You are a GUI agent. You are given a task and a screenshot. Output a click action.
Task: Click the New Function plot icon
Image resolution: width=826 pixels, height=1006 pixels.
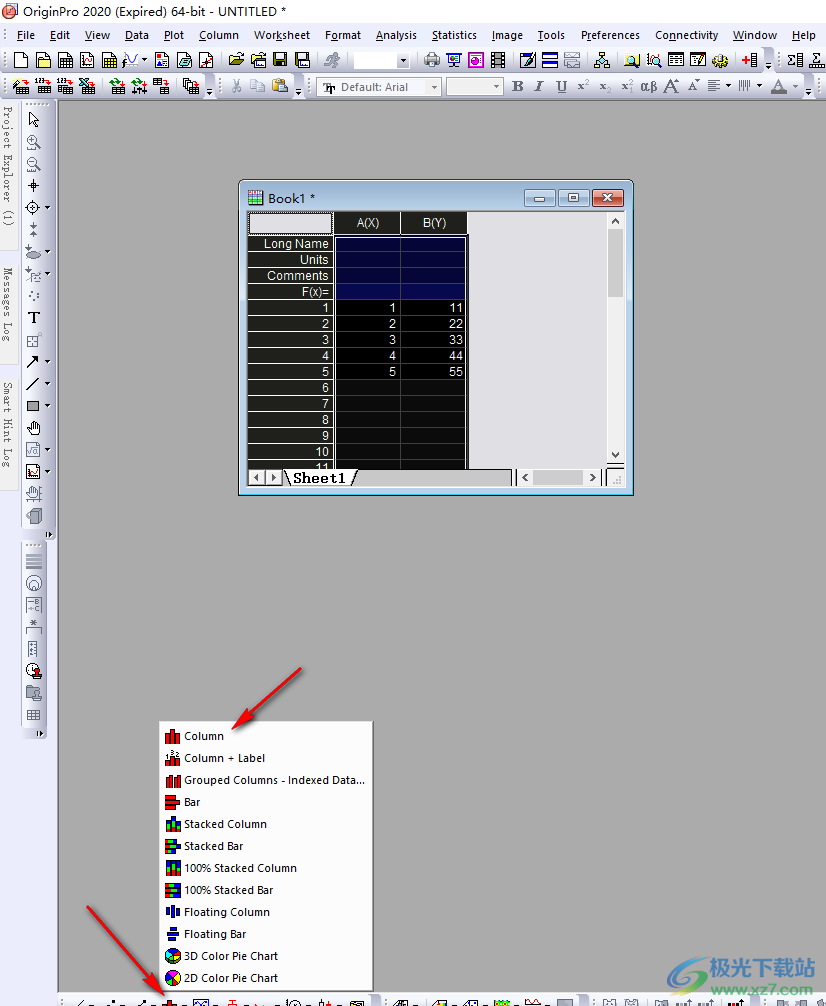click(130, 60)
